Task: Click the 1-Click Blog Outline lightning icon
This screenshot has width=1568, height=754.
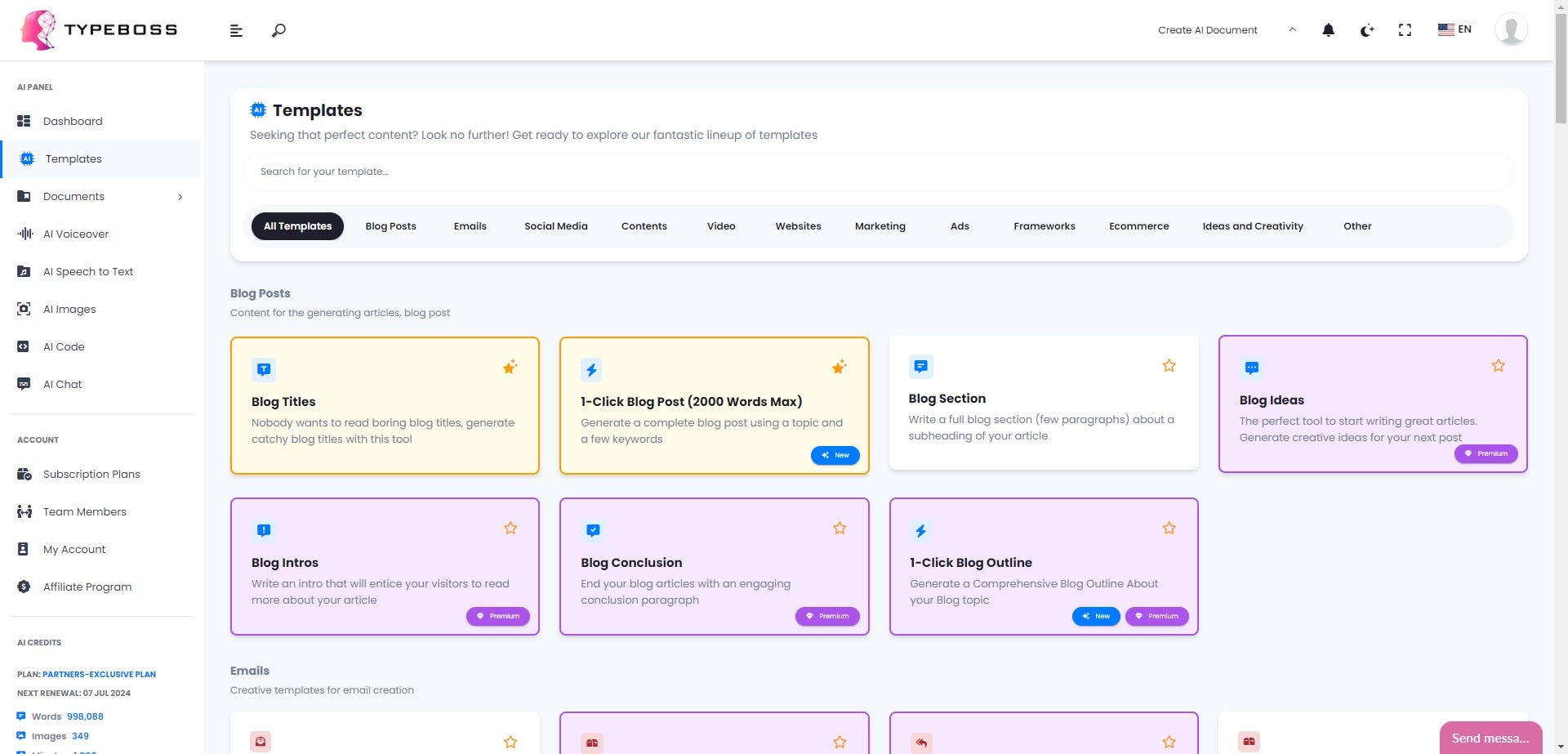Action: (x=921, y=530)
